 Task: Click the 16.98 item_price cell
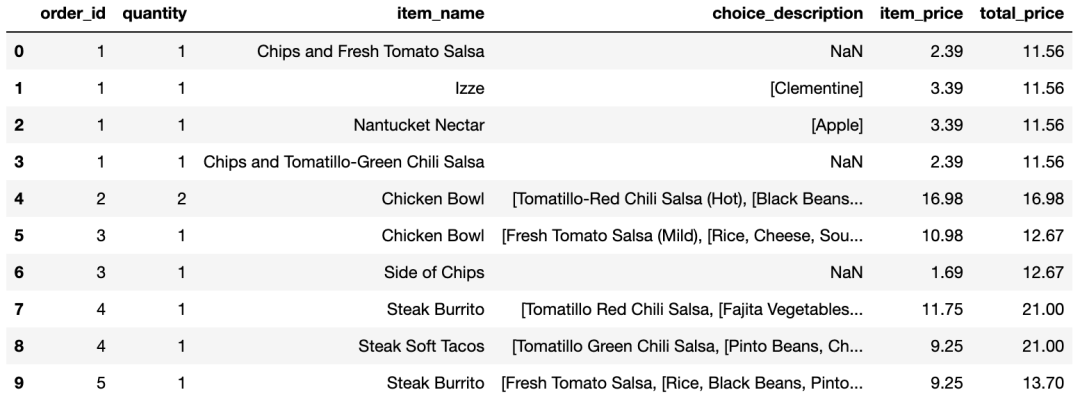[x=942, y=199]
